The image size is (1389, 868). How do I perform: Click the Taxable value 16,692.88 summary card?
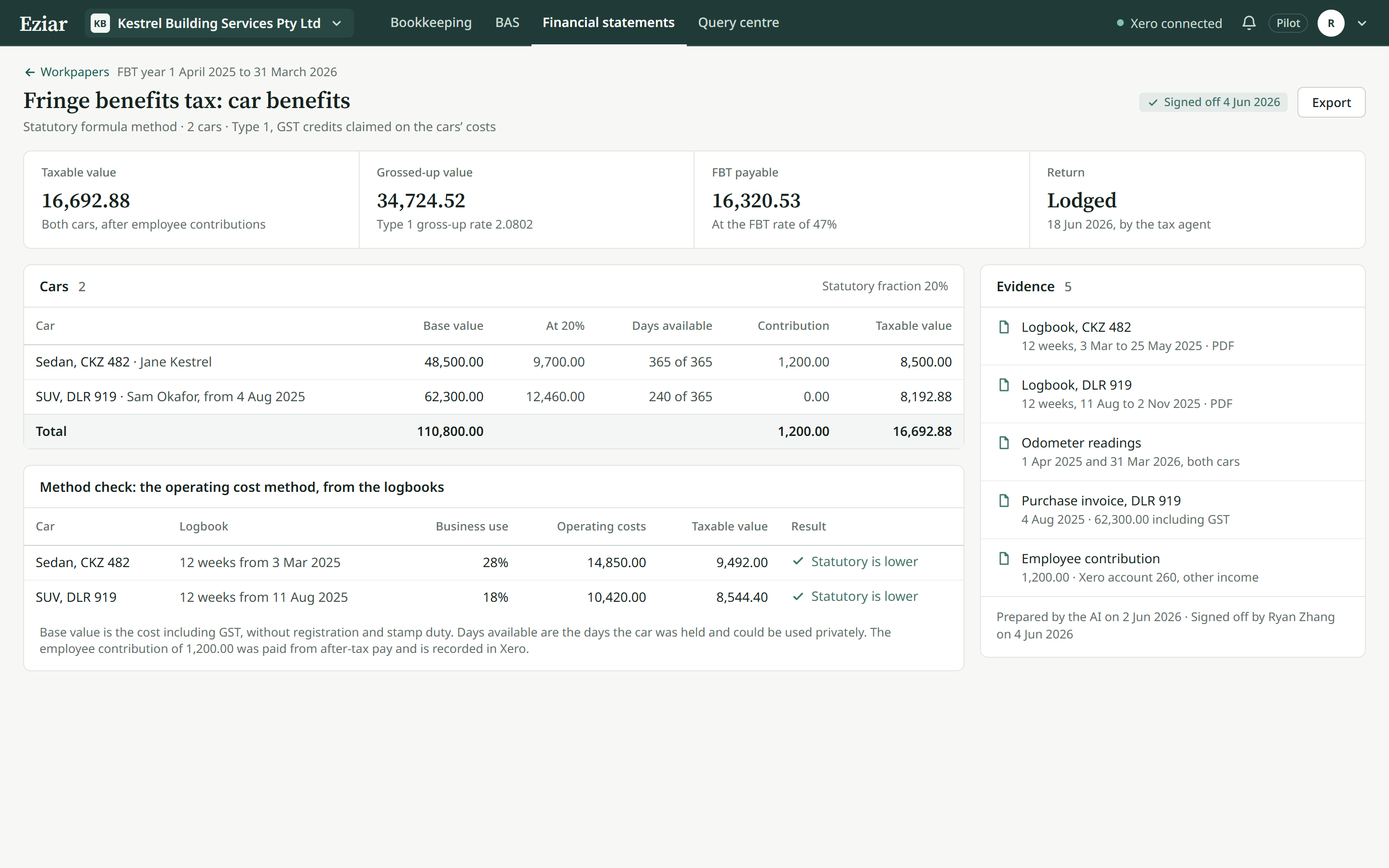(x=191, y=200)
